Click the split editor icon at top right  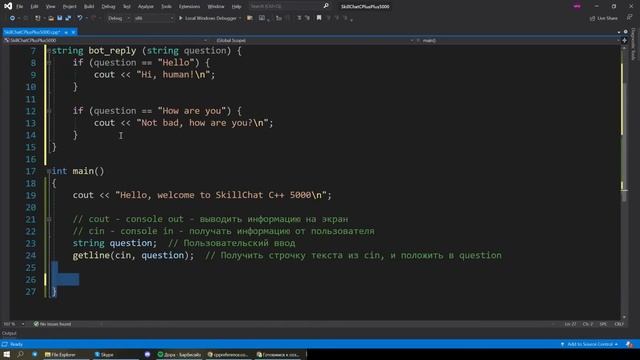624,40
